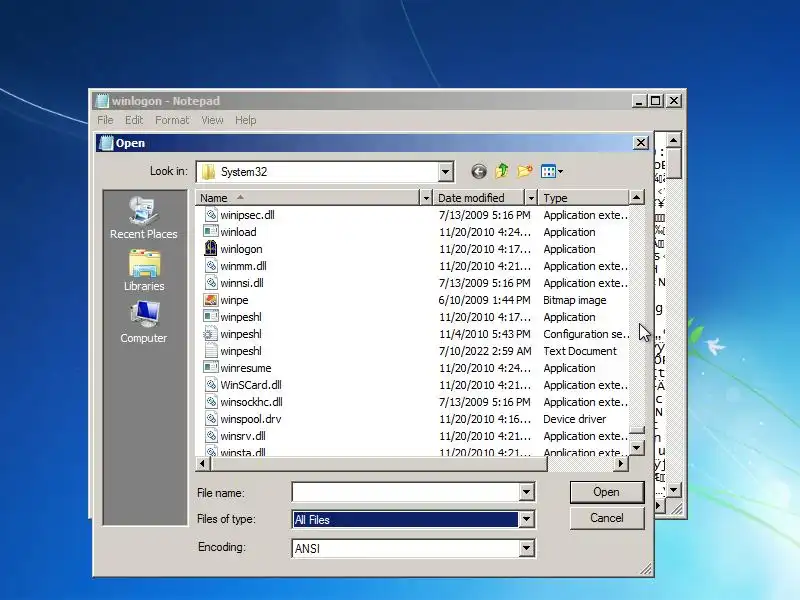
Task: Select the winlogon application icon
Action: click(211, 248)
